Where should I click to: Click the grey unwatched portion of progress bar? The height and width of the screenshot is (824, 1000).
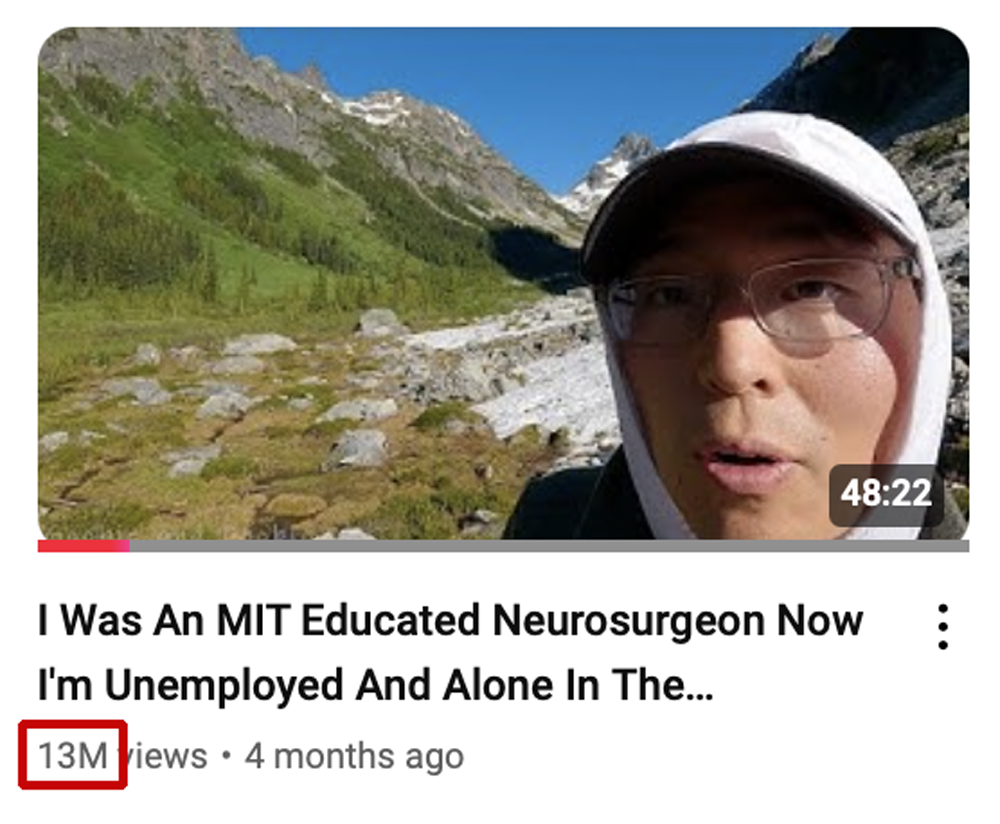tap(549, 546)
